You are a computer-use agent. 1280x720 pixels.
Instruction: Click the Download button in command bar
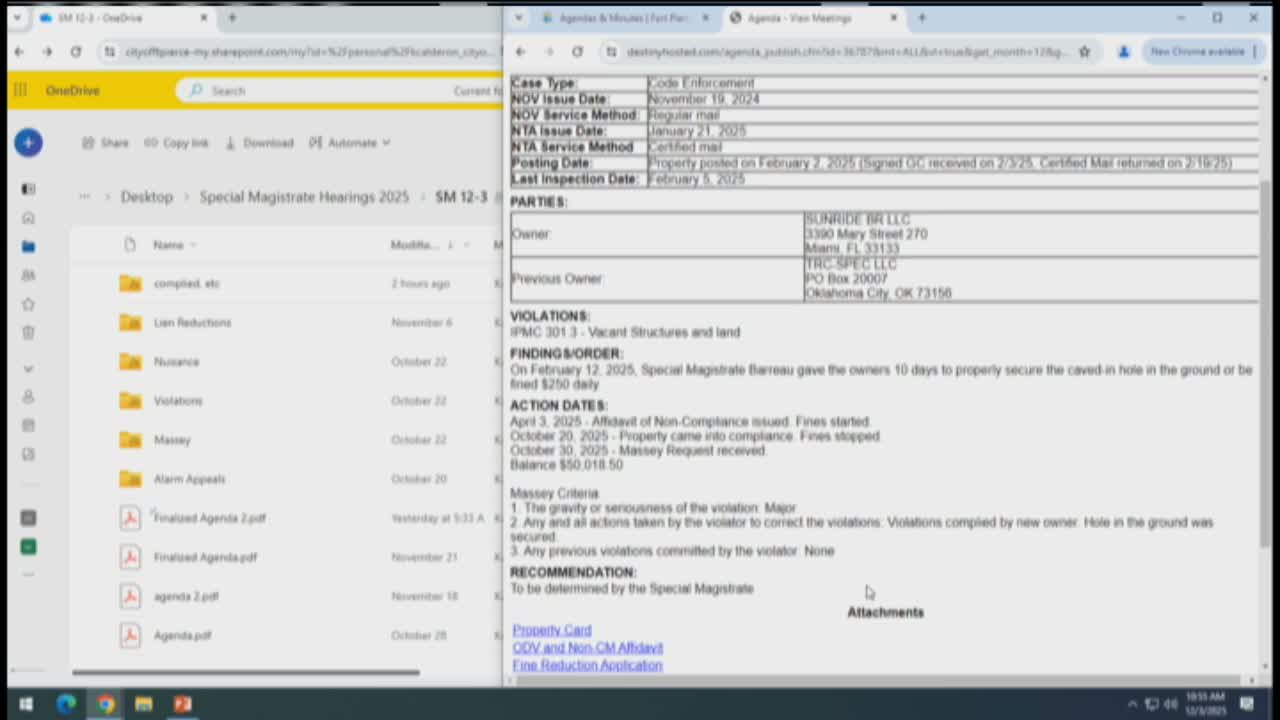coord(259,143)
